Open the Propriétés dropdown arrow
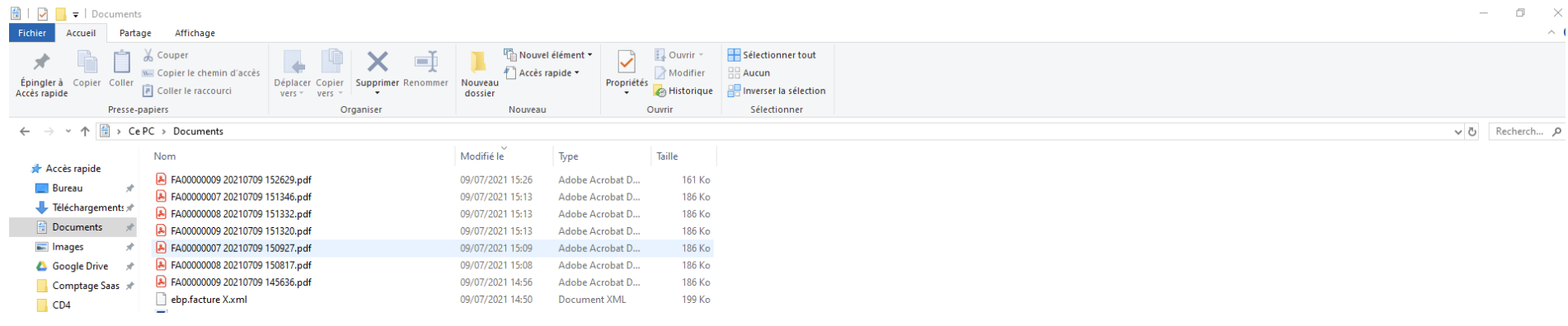Screen dimensions: 1568x326 pyautogui.click(x=627, y=93)
